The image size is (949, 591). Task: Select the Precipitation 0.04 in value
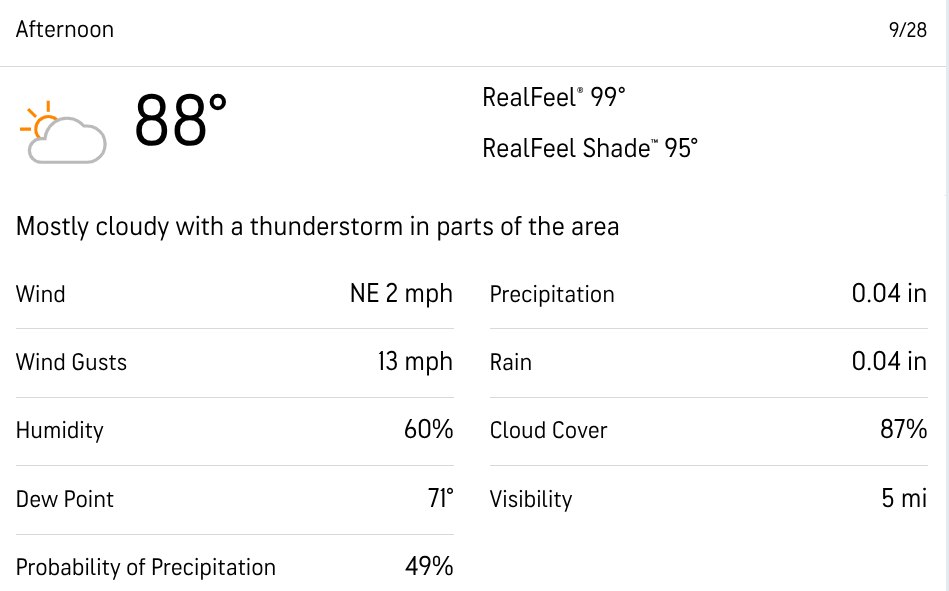pyautogui.click(x=889, y=294)
